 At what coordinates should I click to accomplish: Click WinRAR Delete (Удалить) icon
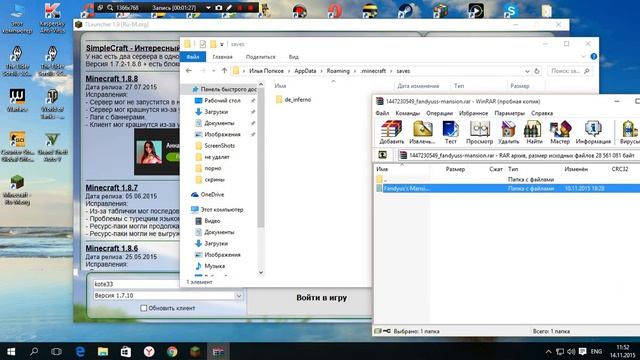(x=508, y=132)
